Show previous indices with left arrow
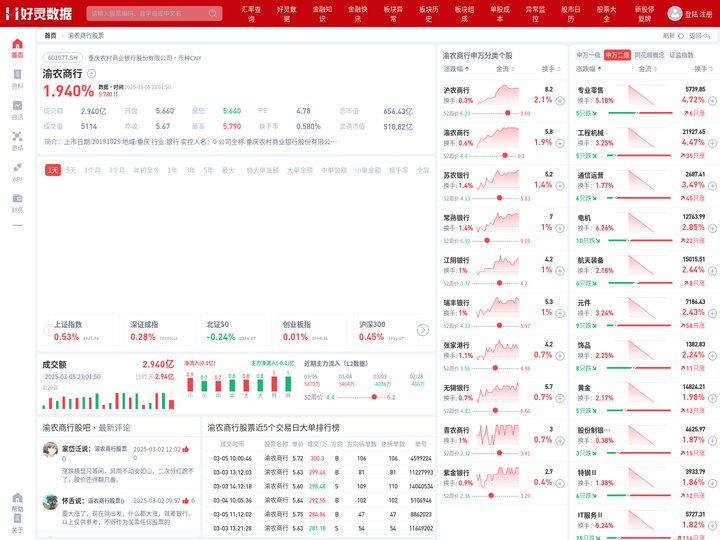The width and height of the screenshot is (720, 540). (x=48, y=330)
